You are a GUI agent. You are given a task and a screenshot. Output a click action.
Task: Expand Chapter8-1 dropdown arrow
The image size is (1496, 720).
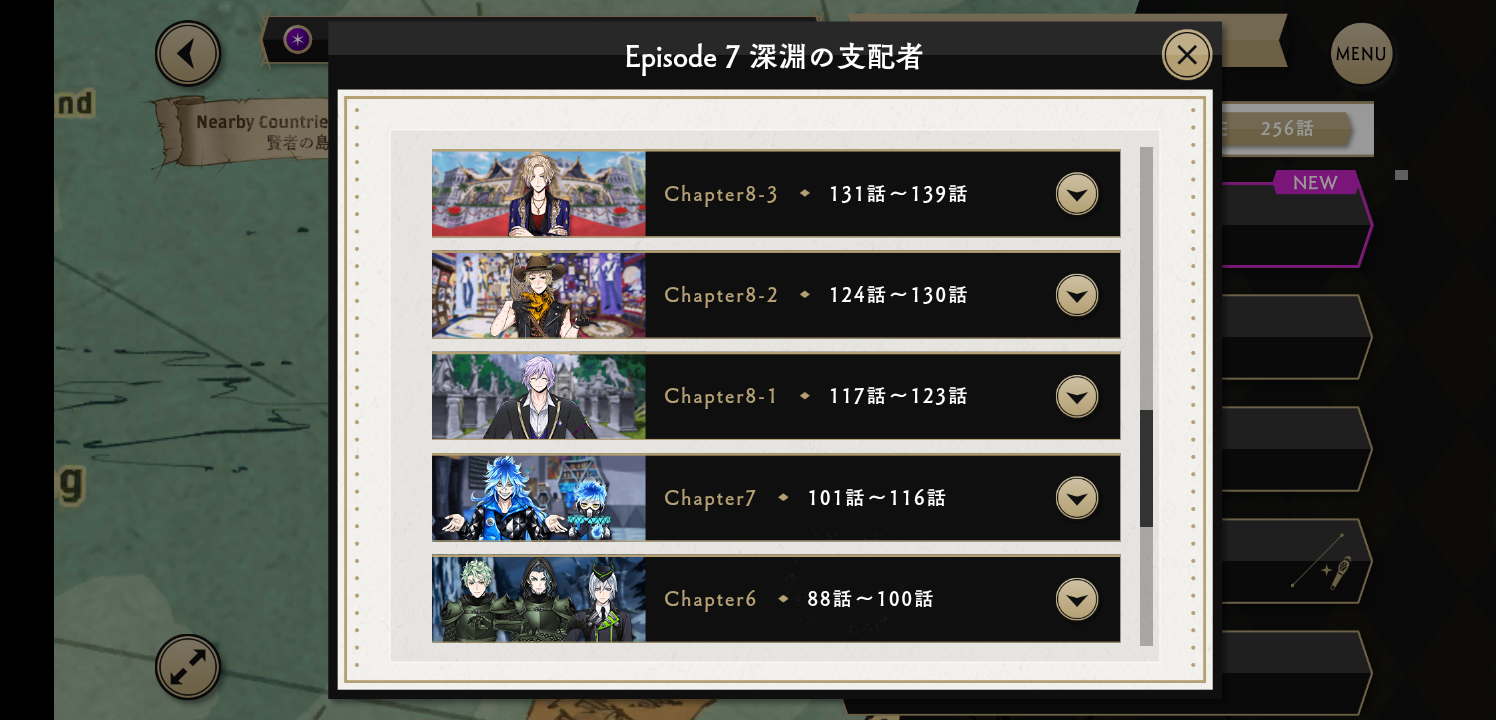tap(1077, 396)
